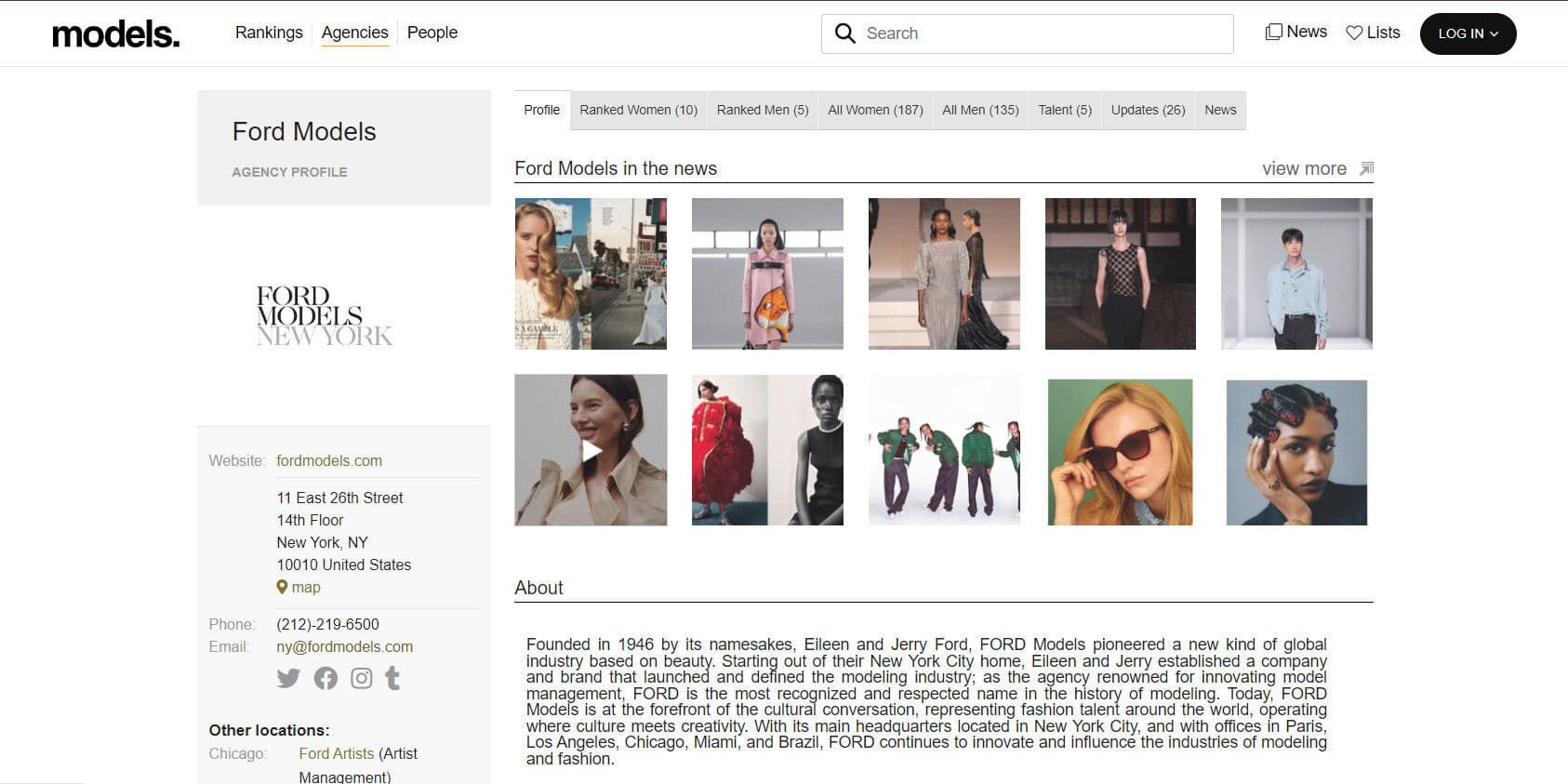Open the blonde magazine street scene thumbnail

591,273
